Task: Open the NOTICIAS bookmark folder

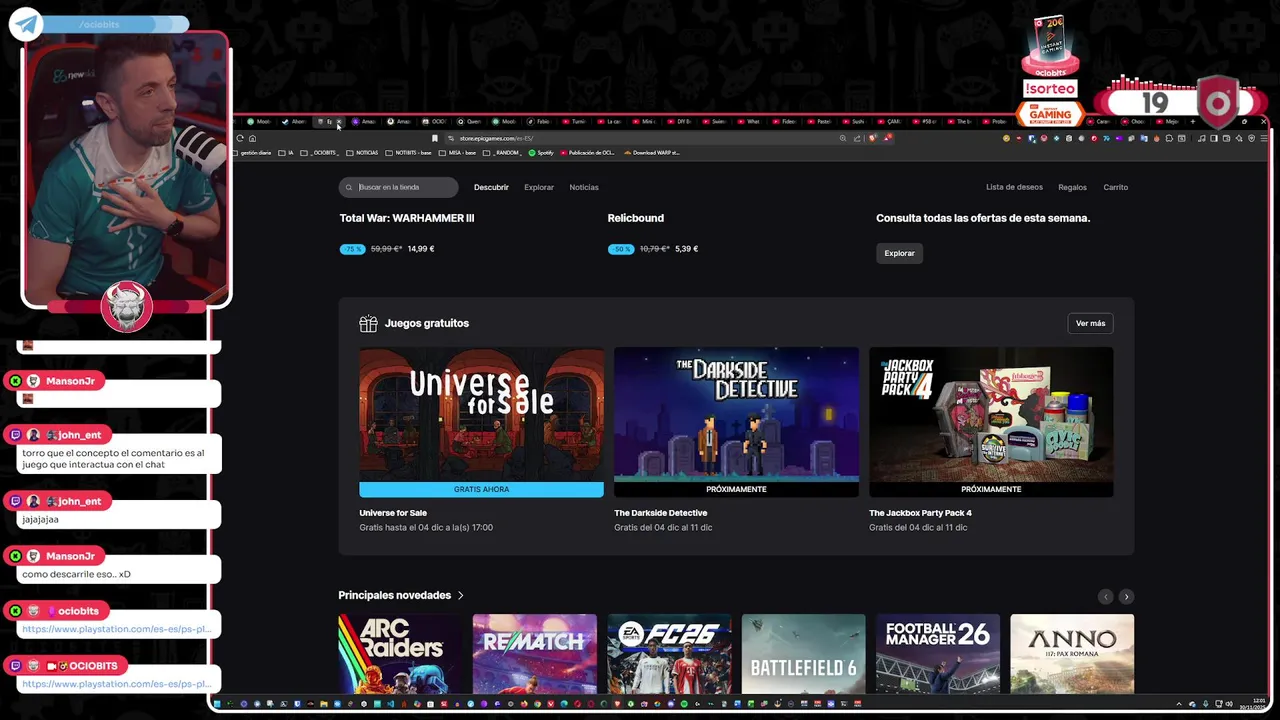Action: [x=362, y=153]
